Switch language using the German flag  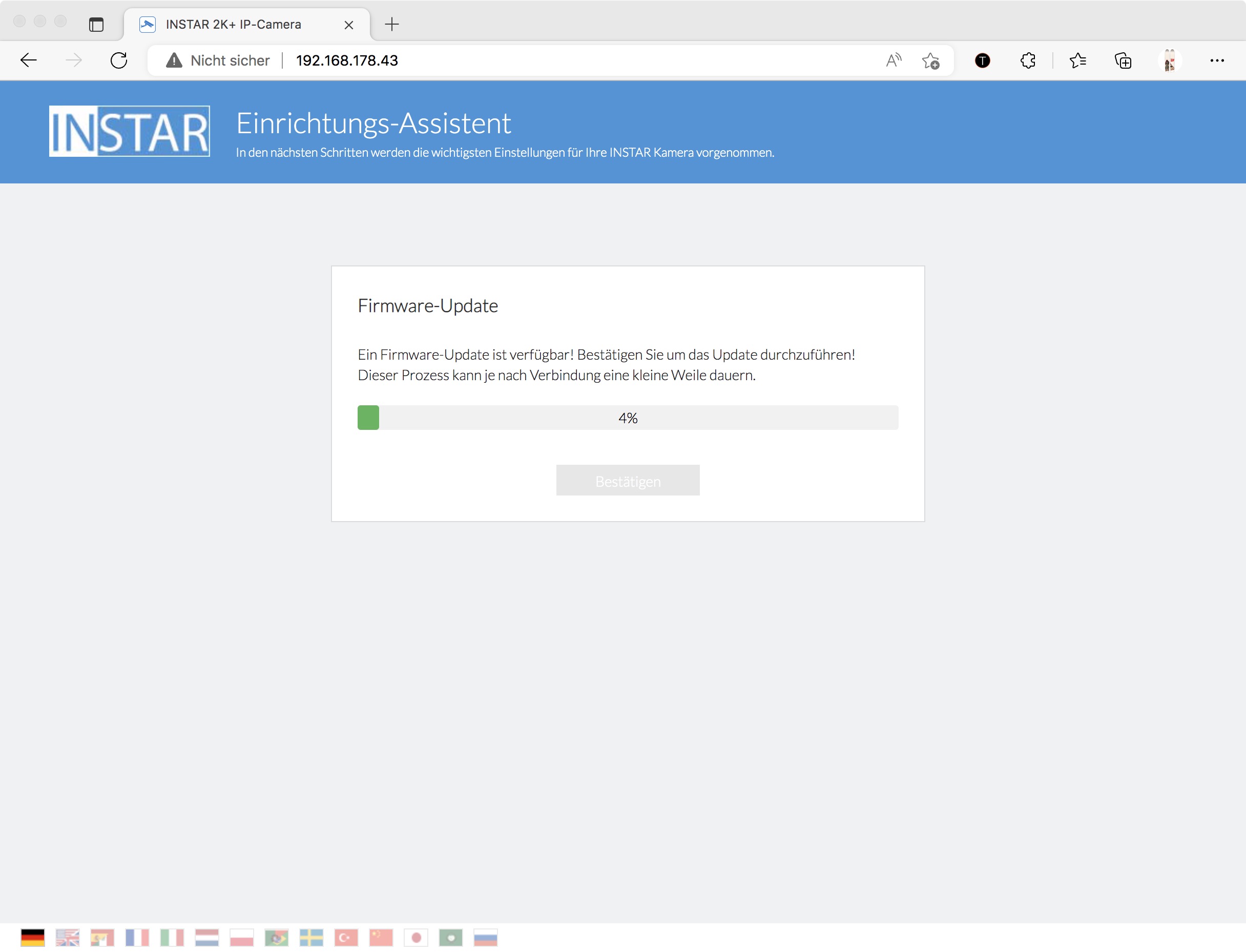(32, 937)
